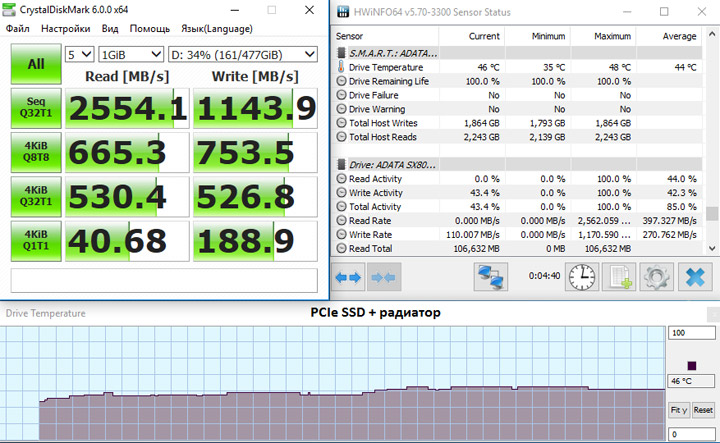The height and width of the screenshot is (443, 720).
Task: Open the Язык(Language) menu
Action: (x=217, y=28)
